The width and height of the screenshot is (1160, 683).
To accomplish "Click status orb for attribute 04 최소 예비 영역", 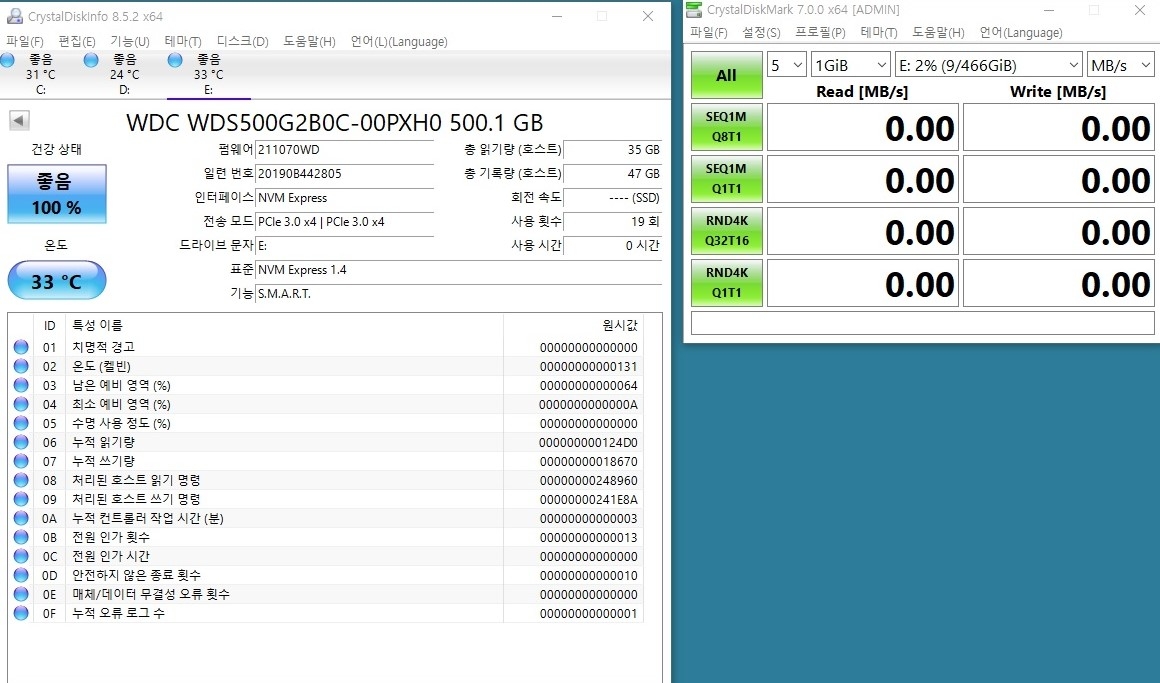I will click(x=21, y=404).
